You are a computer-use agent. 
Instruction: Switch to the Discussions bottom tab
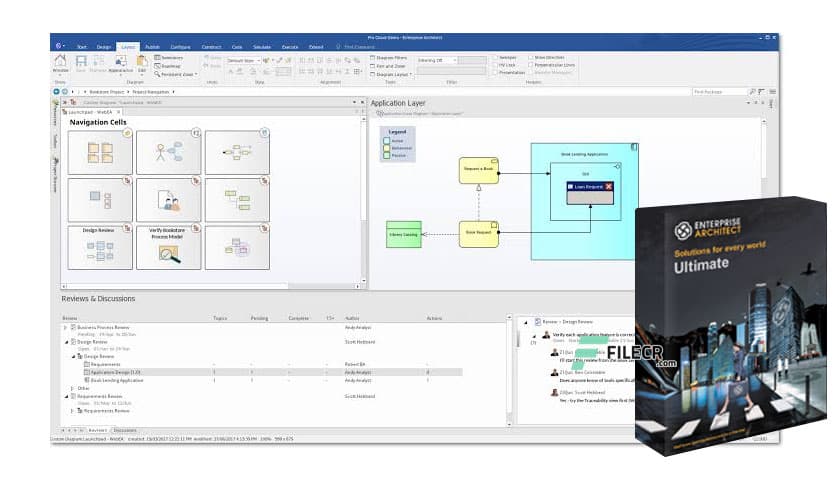(125, 430)
